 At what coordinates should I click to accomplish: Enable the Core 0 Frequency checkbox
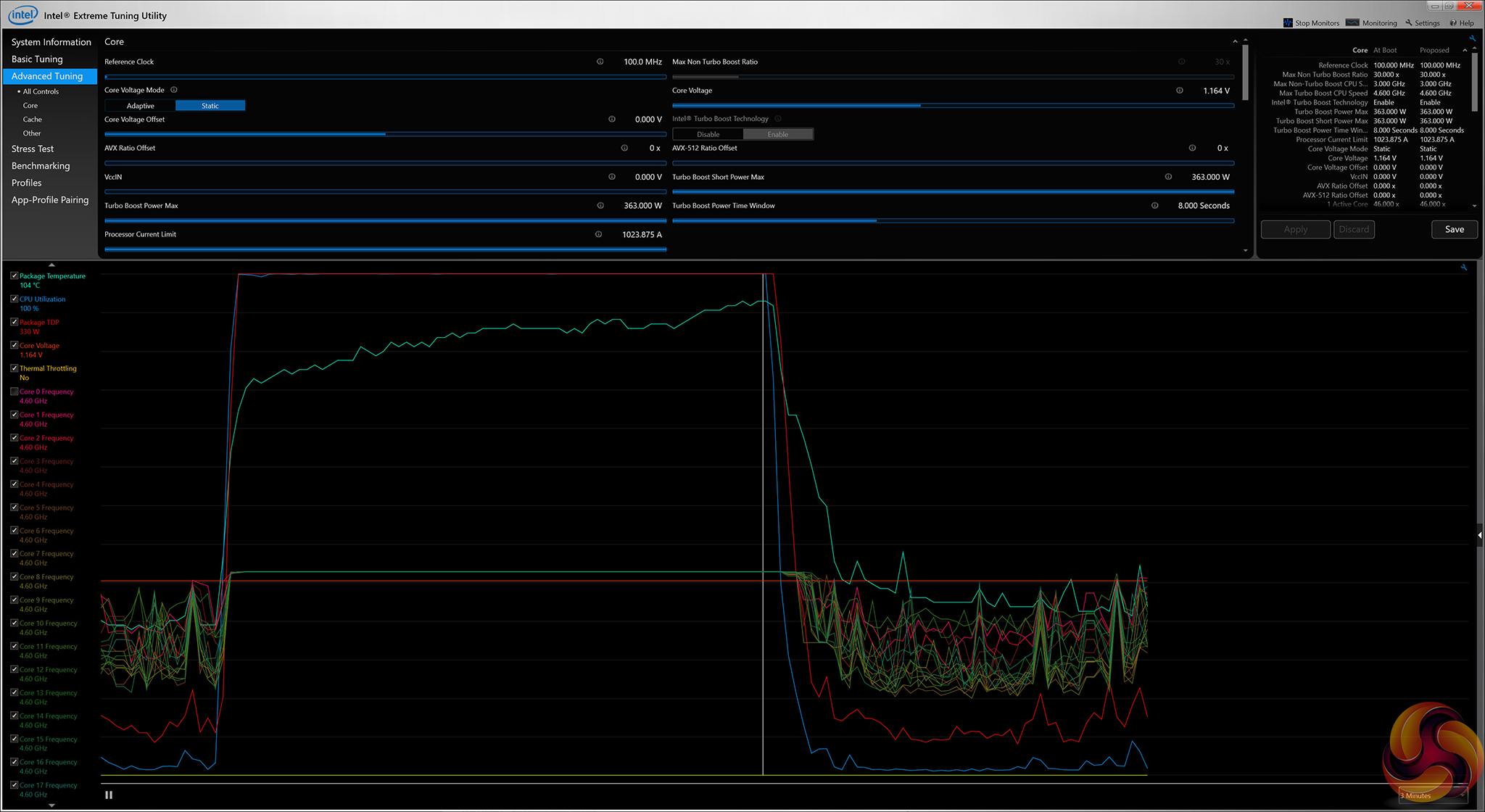(15, 391)
